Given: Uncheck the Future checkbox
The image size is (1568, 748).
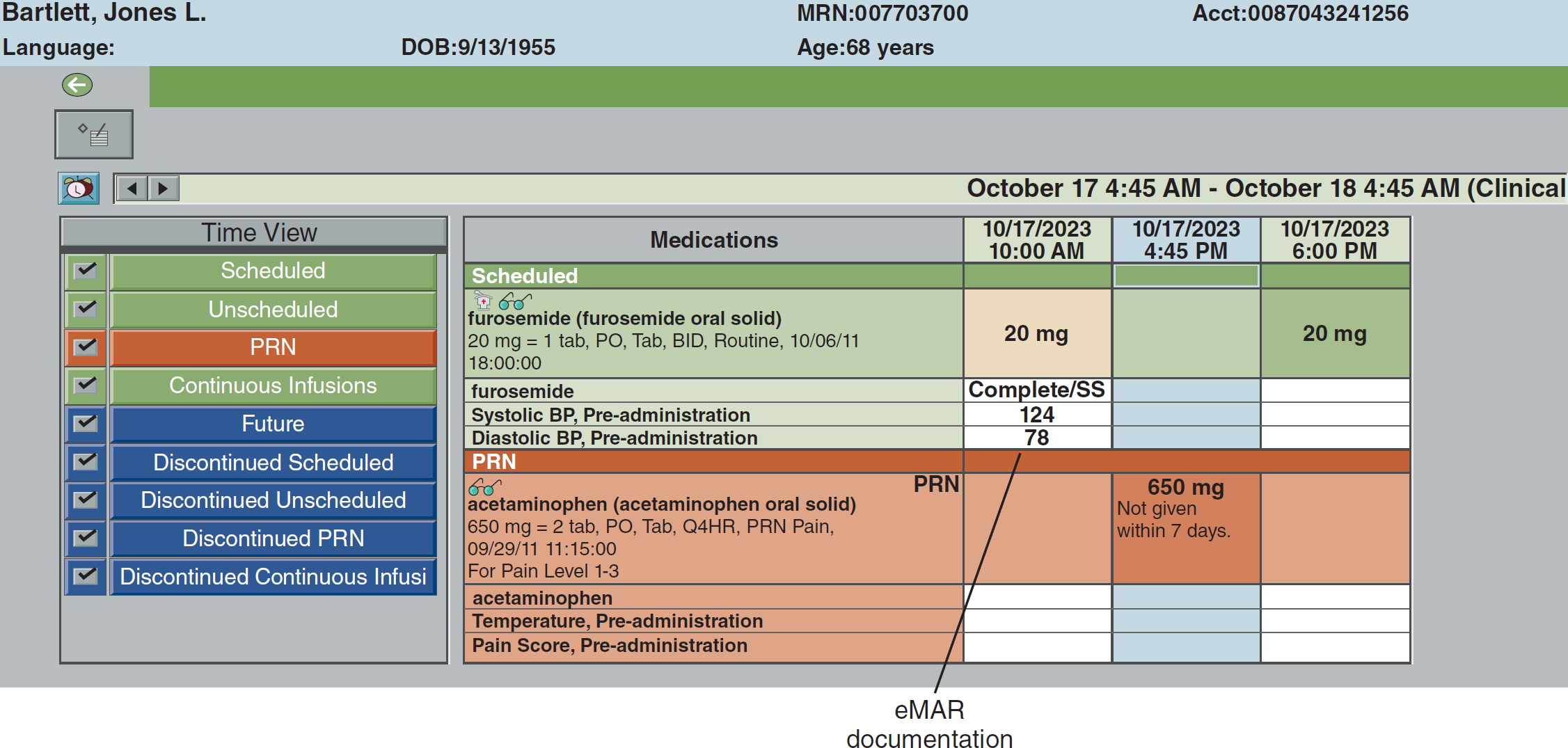Looking at the screenshot, I should (x=86, y=424).
